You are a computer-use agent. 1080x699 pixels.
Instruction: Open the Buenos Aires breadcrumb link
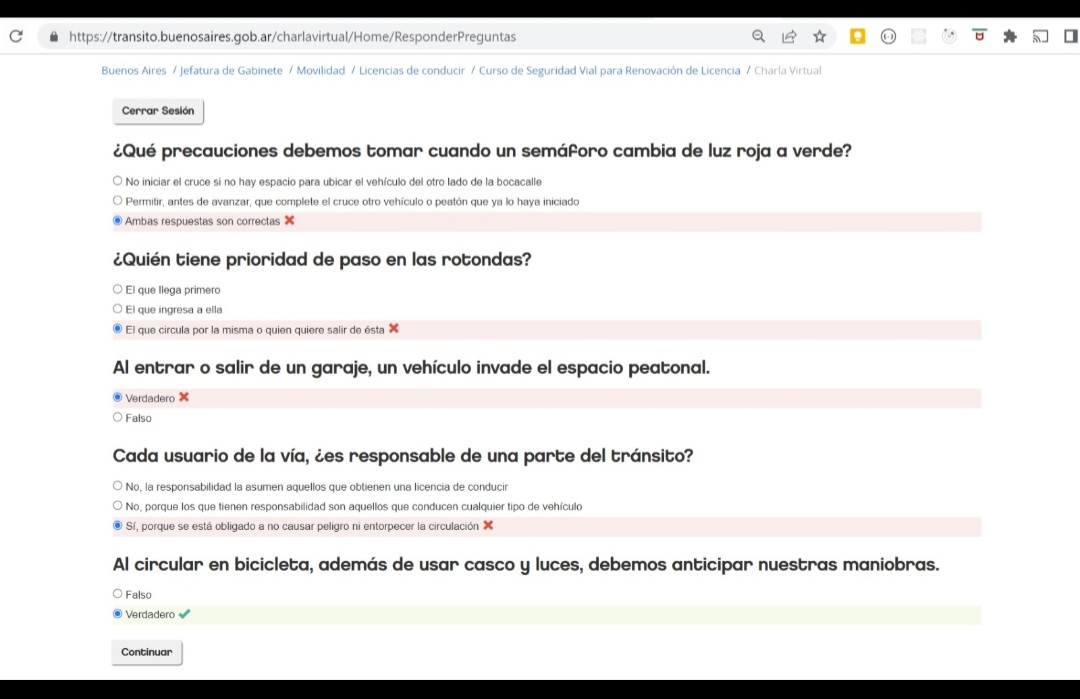coord(133,70)
